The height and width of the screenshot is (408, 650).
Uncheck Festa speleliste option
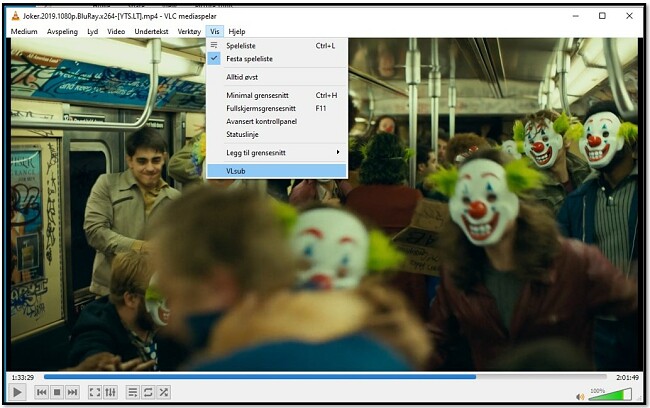click(x=276, y=59)
